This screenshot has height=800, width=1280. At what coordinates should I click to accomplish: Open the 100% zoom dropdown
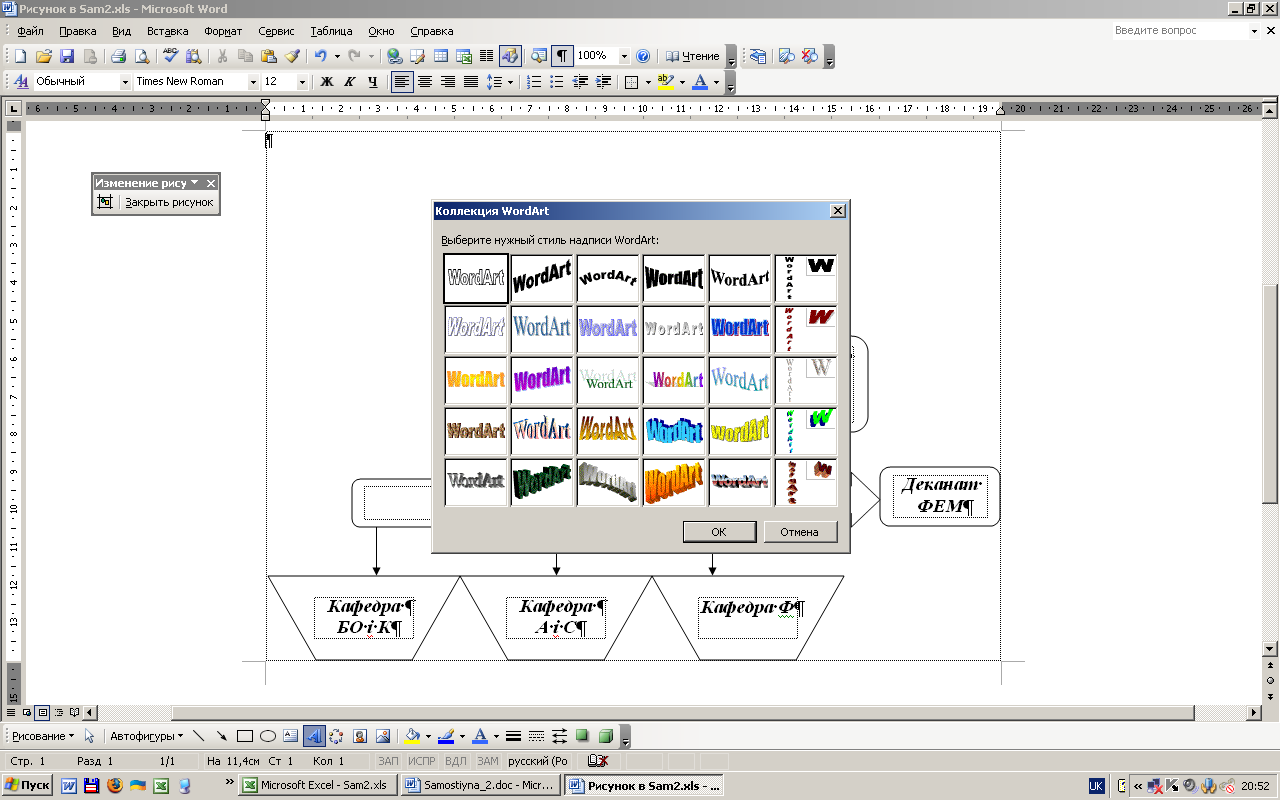point(624,56)
